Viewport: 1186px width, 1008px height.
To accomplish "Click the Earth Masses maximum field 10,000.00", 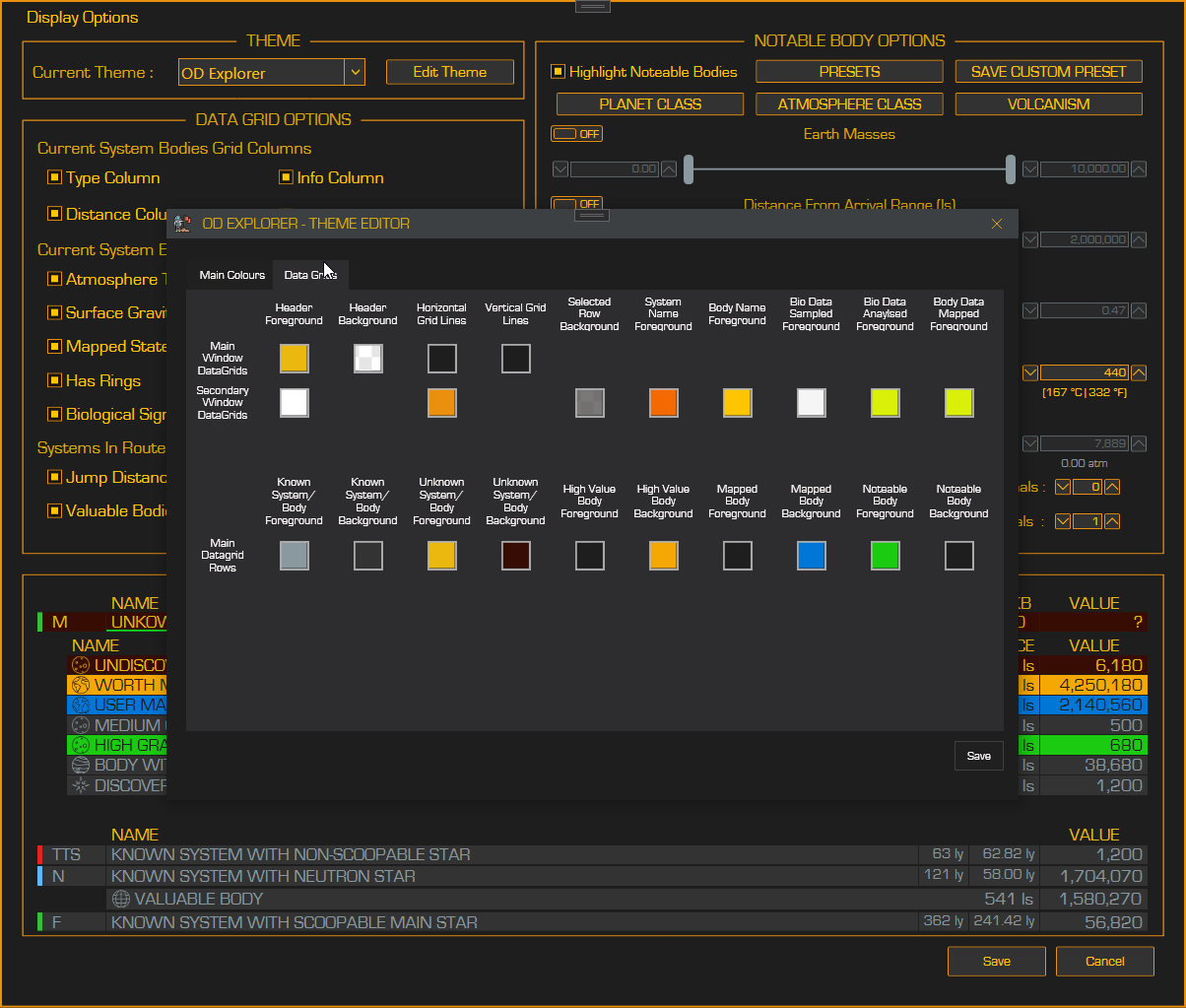I will pos(1085,169).
